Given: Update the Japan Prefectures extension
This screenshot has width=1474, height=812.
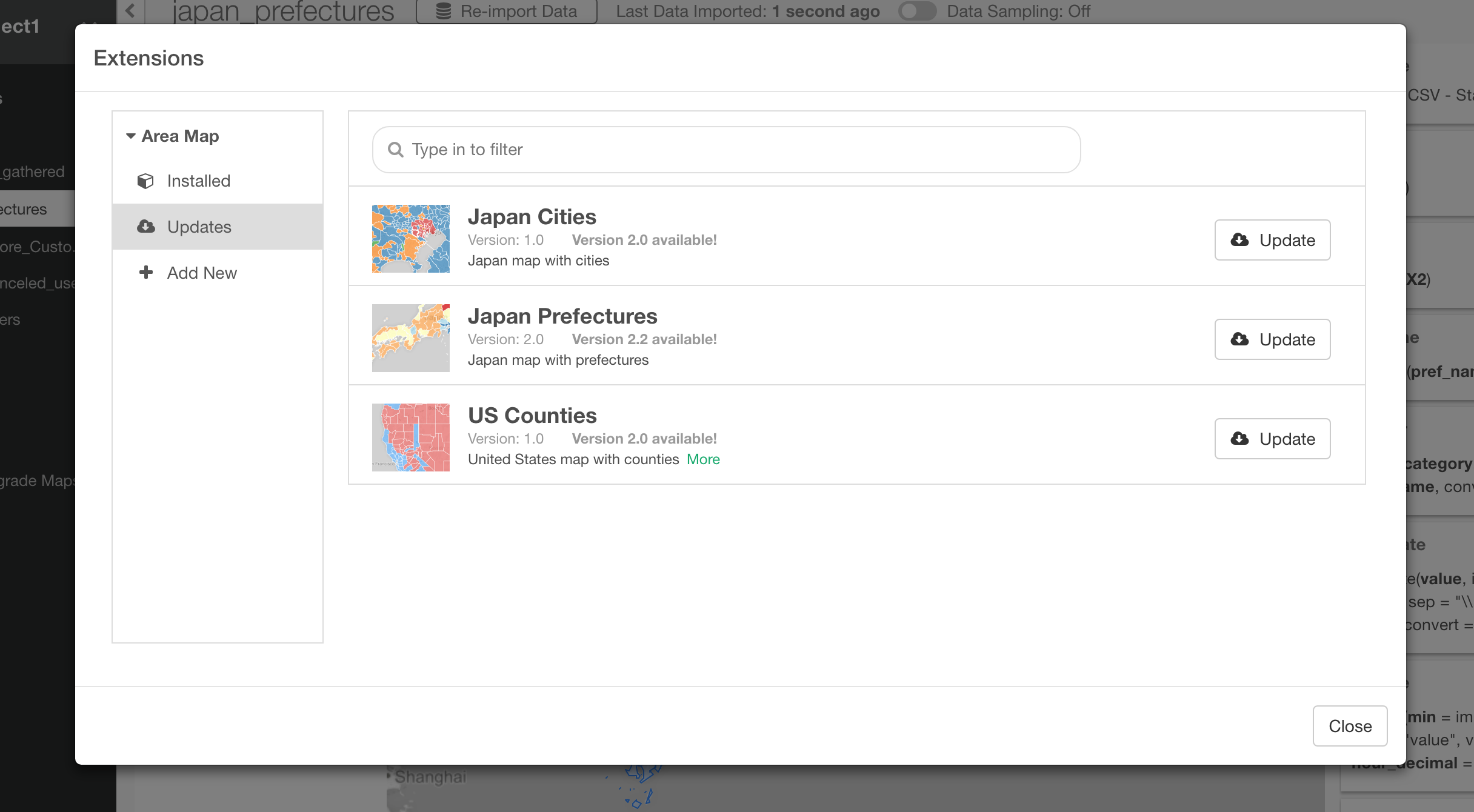Looking at the screenshot, I should 1272,339.
